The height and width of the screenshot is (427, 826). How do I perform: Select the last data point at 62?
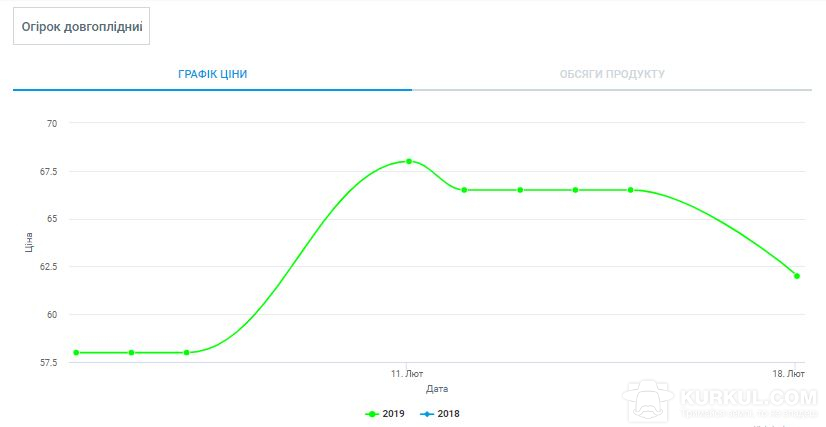click(x=797, y=276)
